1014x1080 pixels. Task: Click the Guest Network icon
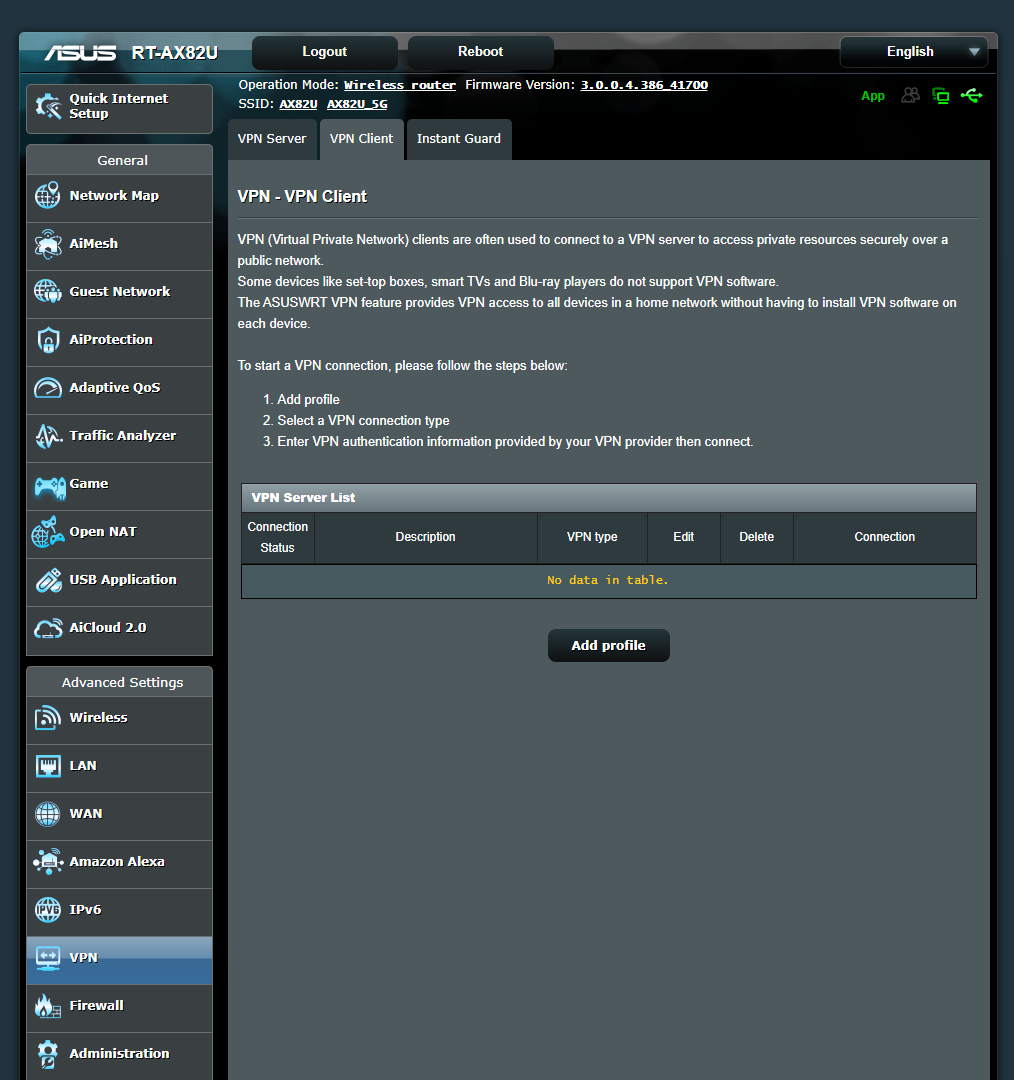click(48, 291)
